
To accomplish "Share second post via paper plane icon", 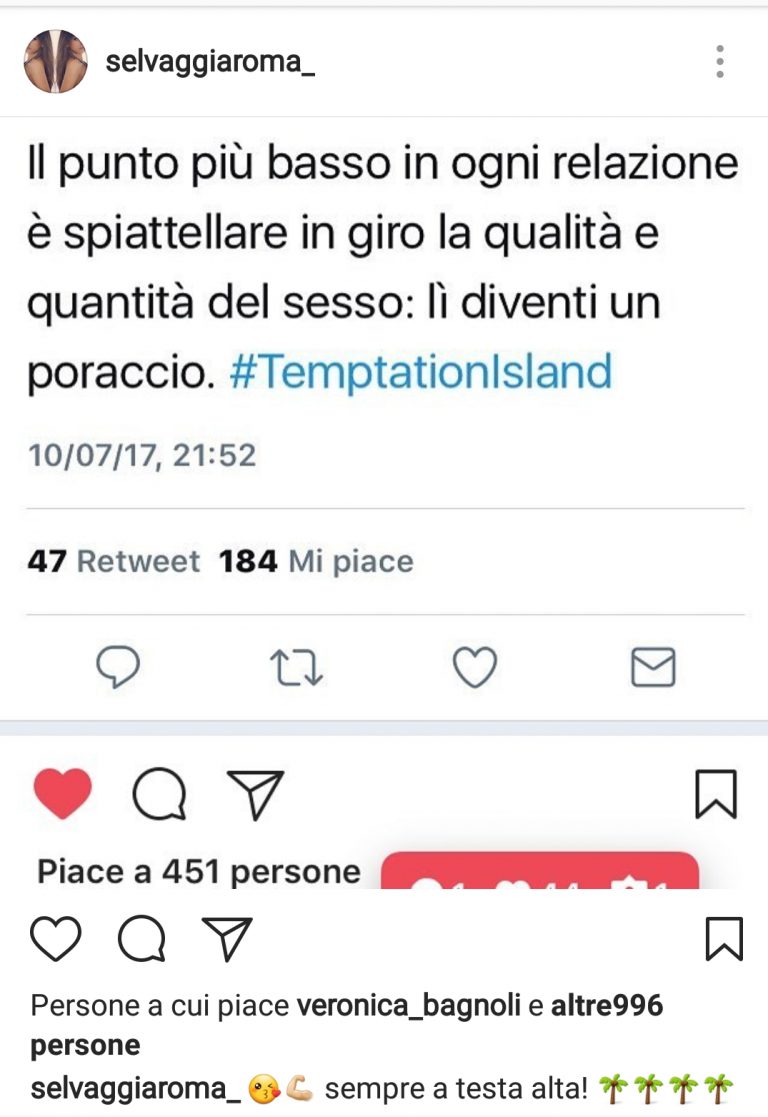I will click(227, 938).
